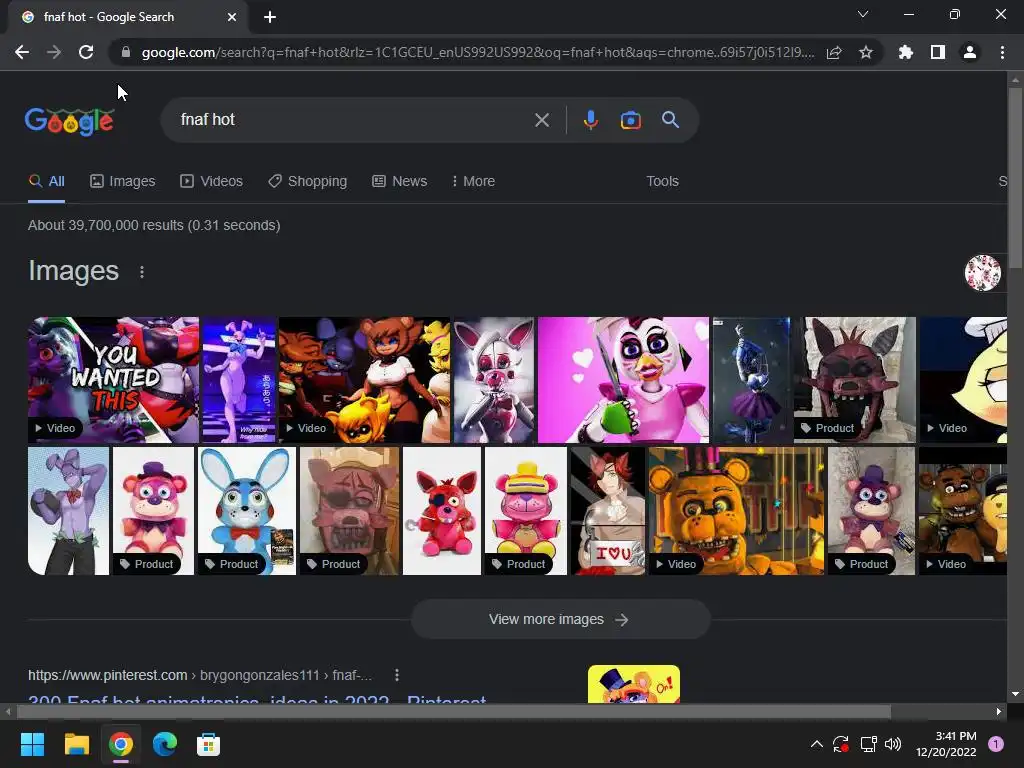Screen dimensions: 1024x768
Task: Start a voice search with the microphone
Action: tap(591, 120)
